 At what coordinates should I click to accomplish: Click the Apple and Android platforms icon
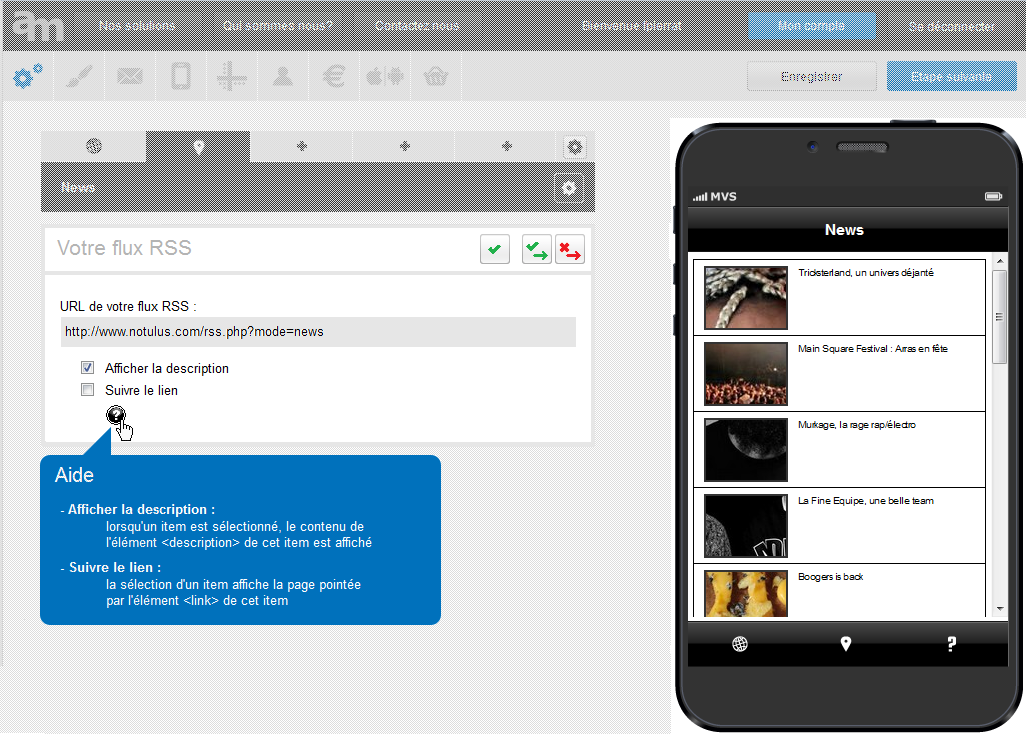[384, 77]
